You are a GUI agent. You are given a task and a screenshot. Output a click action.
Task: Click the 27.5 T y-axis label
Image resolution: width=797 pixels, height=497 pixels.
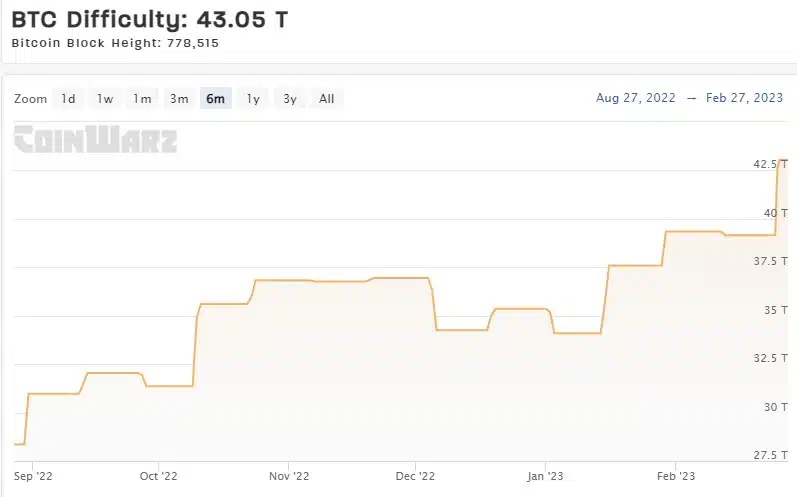point(770,455)
